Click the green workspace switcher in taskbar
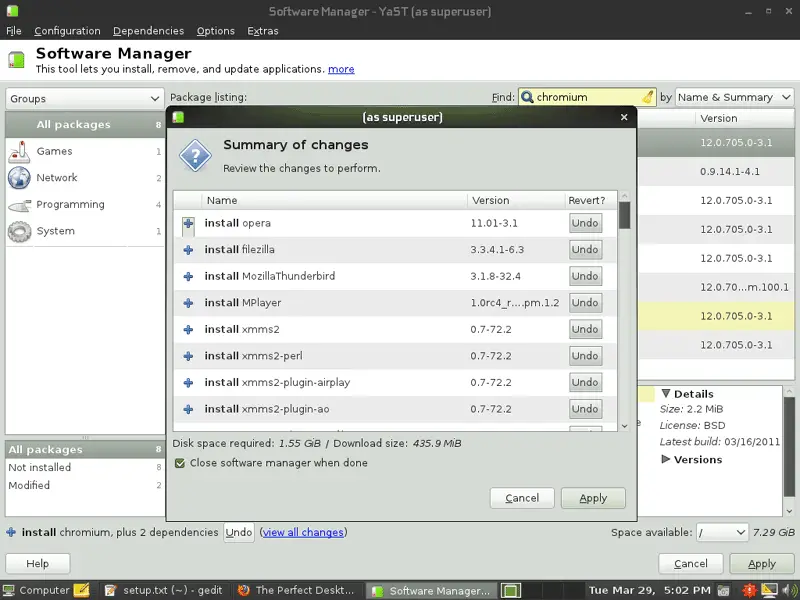The width and height of the screenshot is (800, 600). [510, 590]
